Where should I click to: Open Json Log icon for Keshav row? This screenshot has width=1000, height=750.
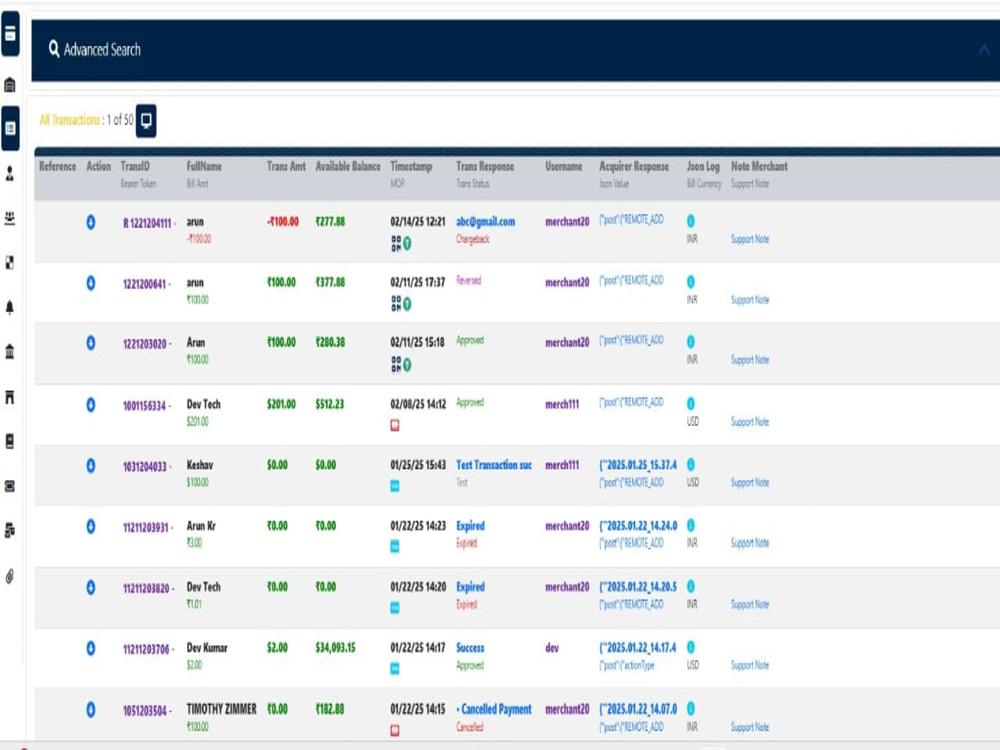tap(691, 464)
